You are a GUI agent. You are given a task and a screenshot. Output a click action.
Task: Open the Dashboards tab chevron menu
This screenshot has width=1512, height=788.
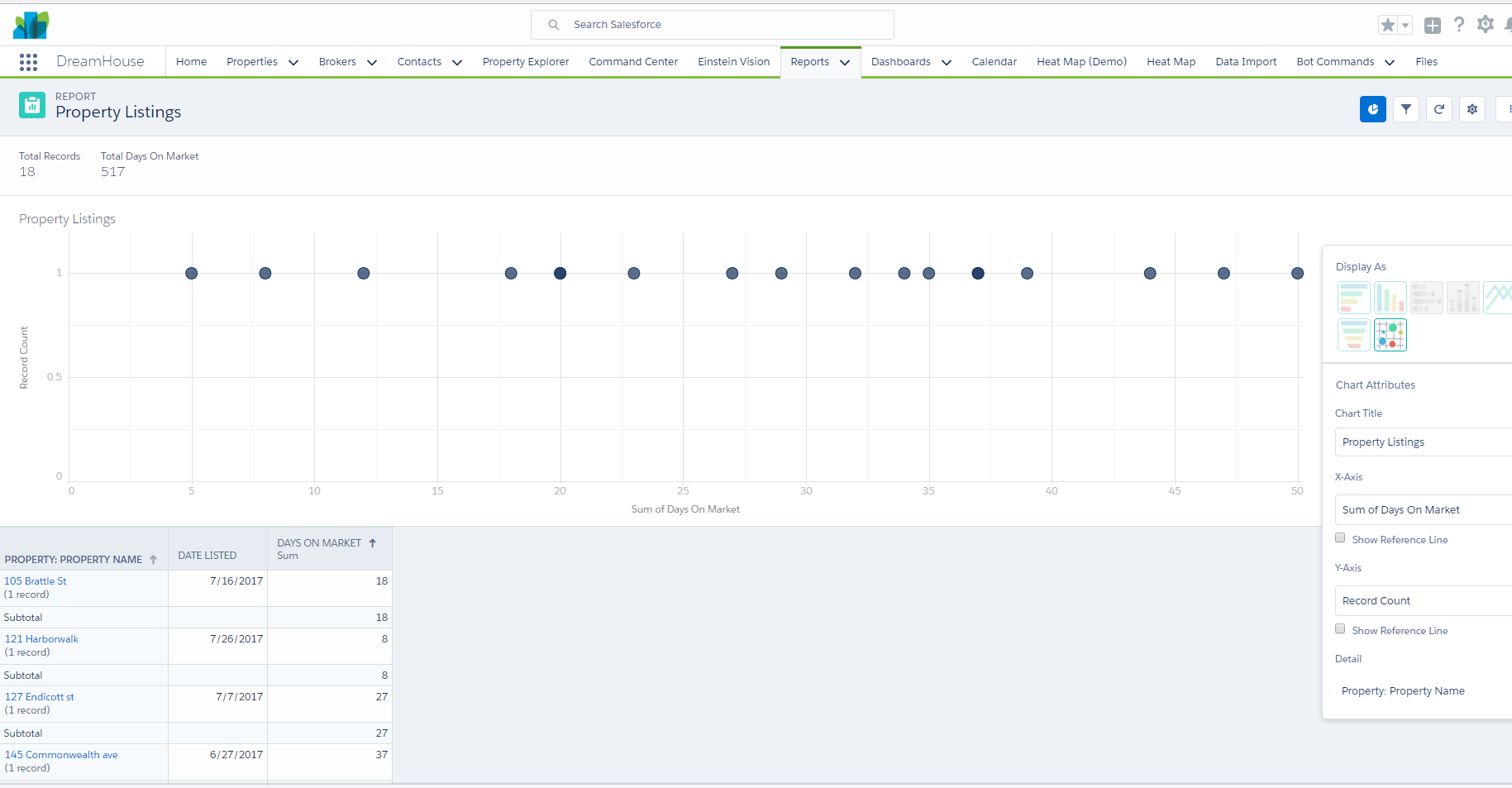tap(947, 63)
